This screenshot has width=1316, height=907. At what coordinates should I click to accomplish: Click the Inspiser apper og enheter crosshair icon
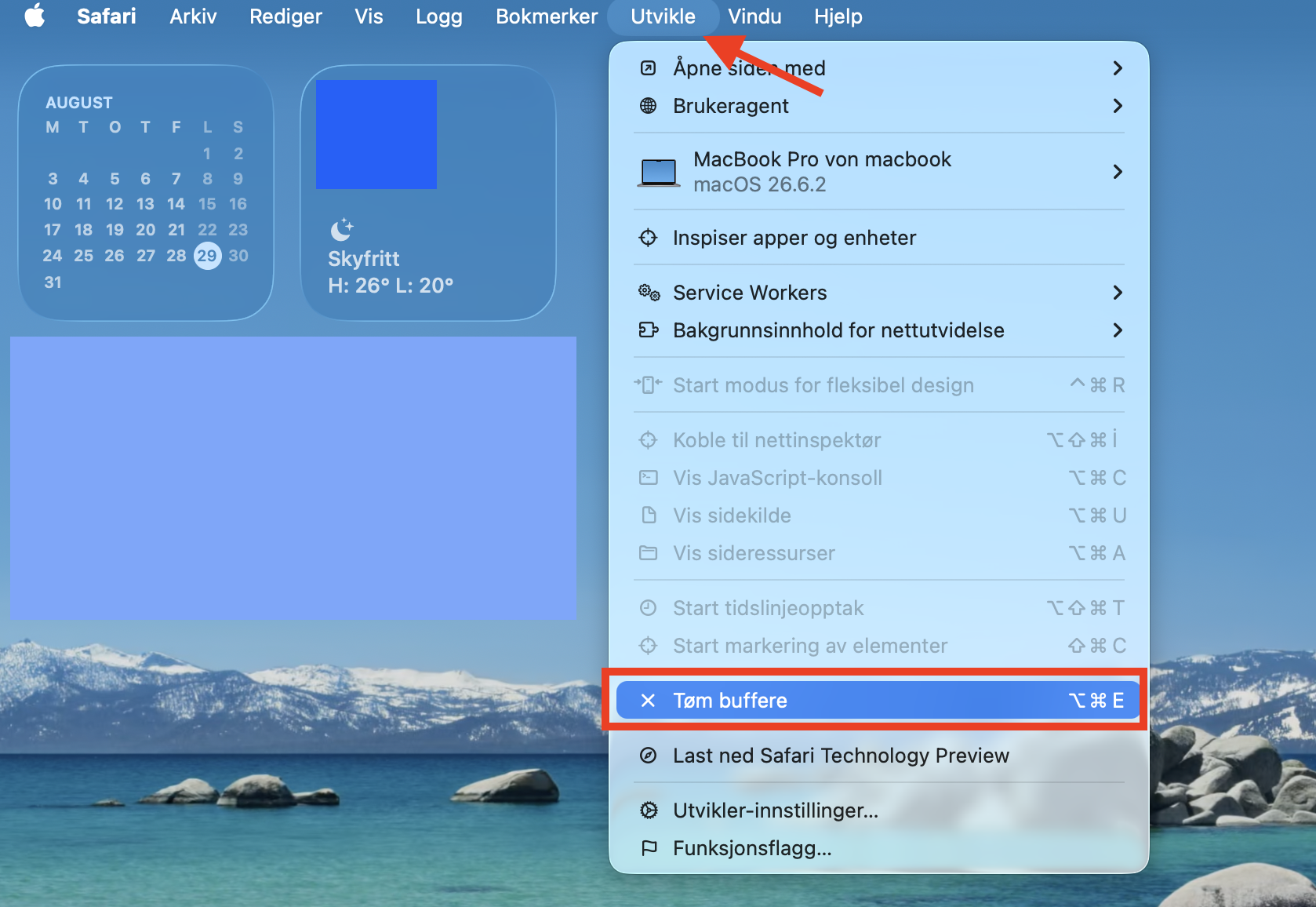pyautogui.click(x=648, y=238)
